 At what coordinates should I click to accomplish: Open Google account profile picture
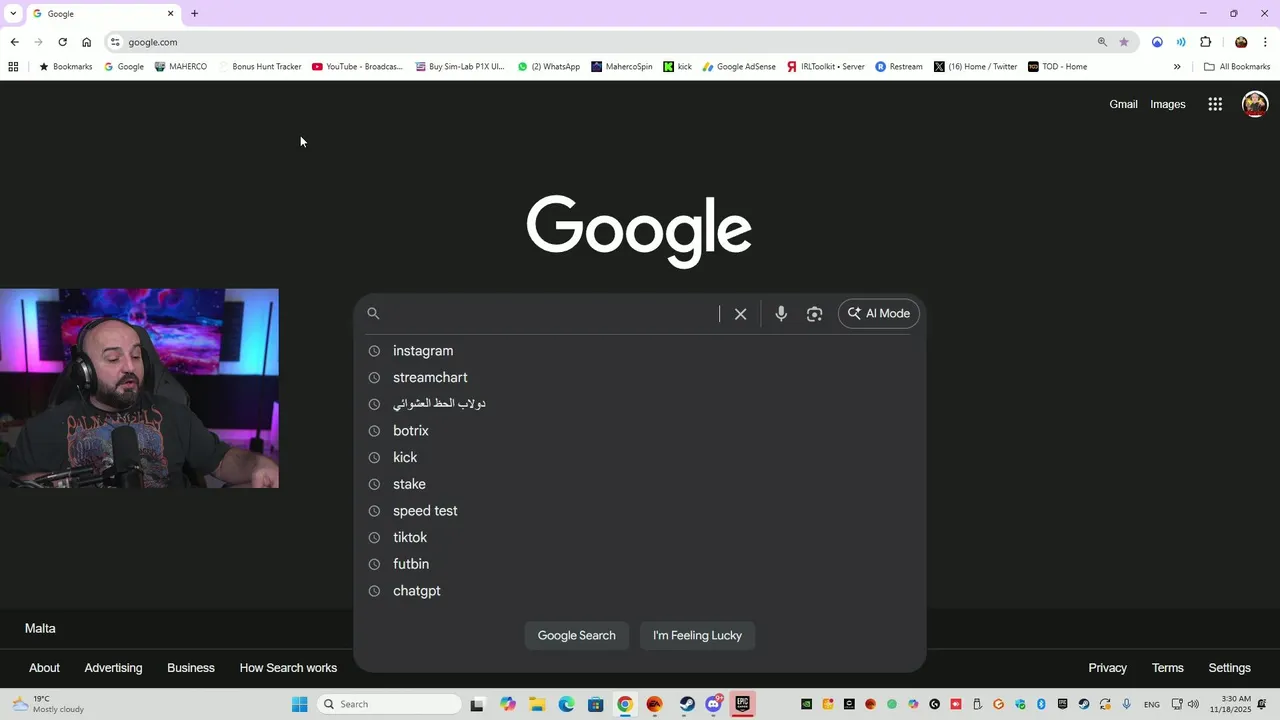1255,104
